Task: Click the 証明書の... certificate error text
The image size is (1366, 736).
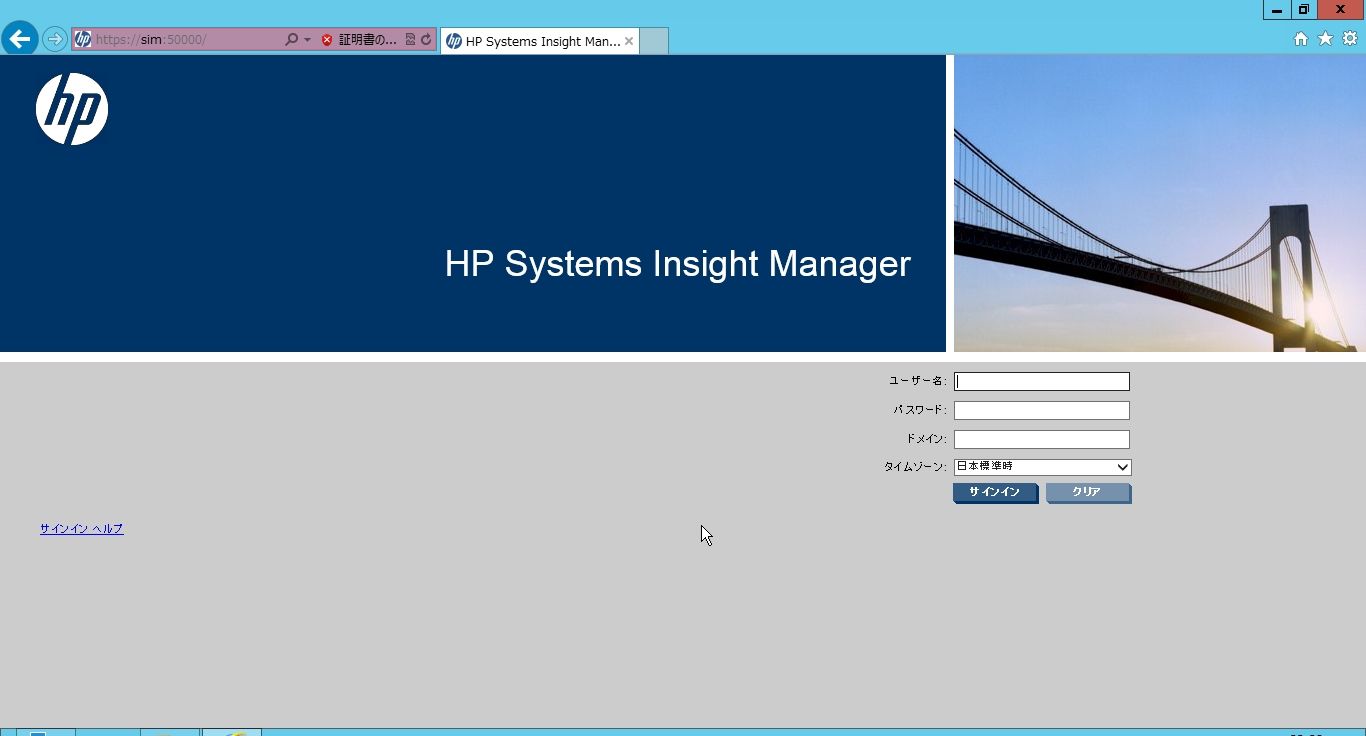Action: (x=368, y=40)
